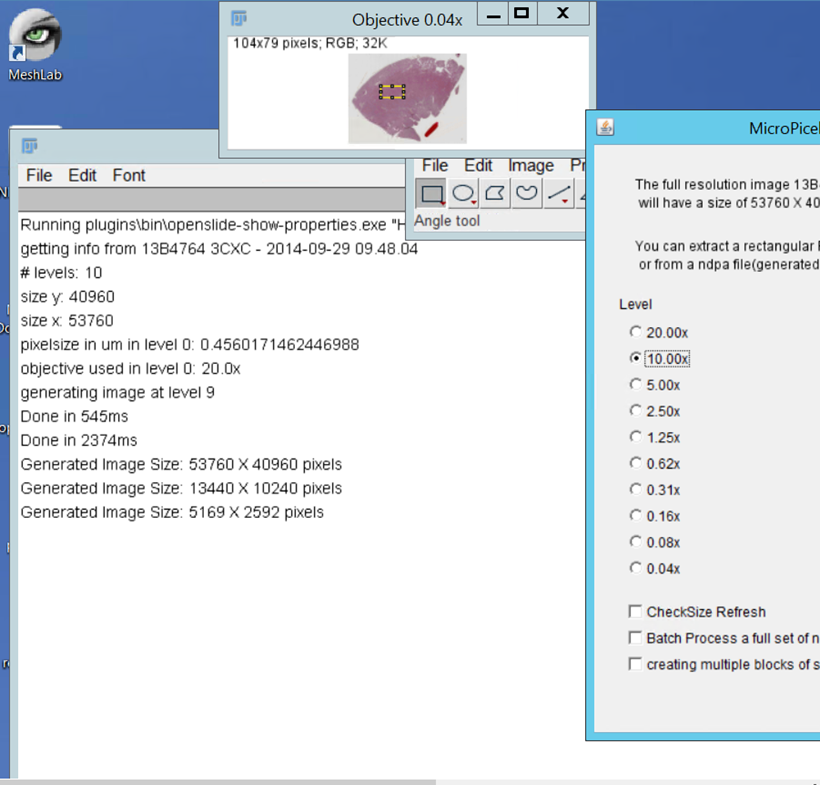The width and height of the screenshot is (820, 785).
Task: Check the creating multiple blocks option
Action: [x=635, y=664]
